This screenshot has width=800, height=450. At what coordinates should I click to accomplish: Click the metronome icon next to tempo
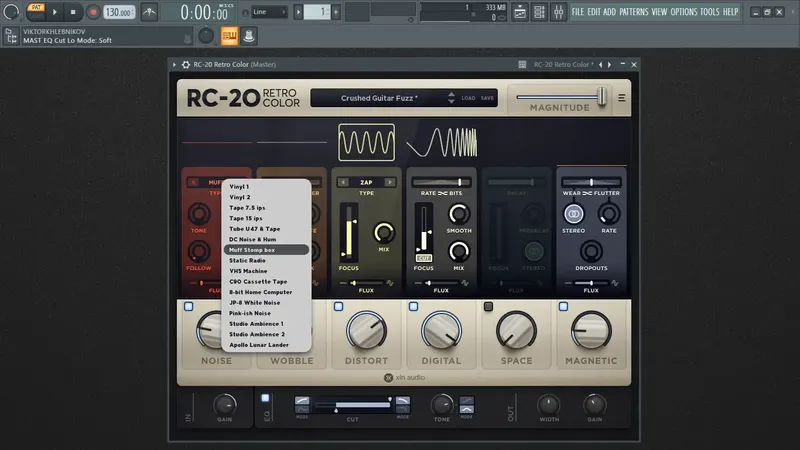point(149,11)
